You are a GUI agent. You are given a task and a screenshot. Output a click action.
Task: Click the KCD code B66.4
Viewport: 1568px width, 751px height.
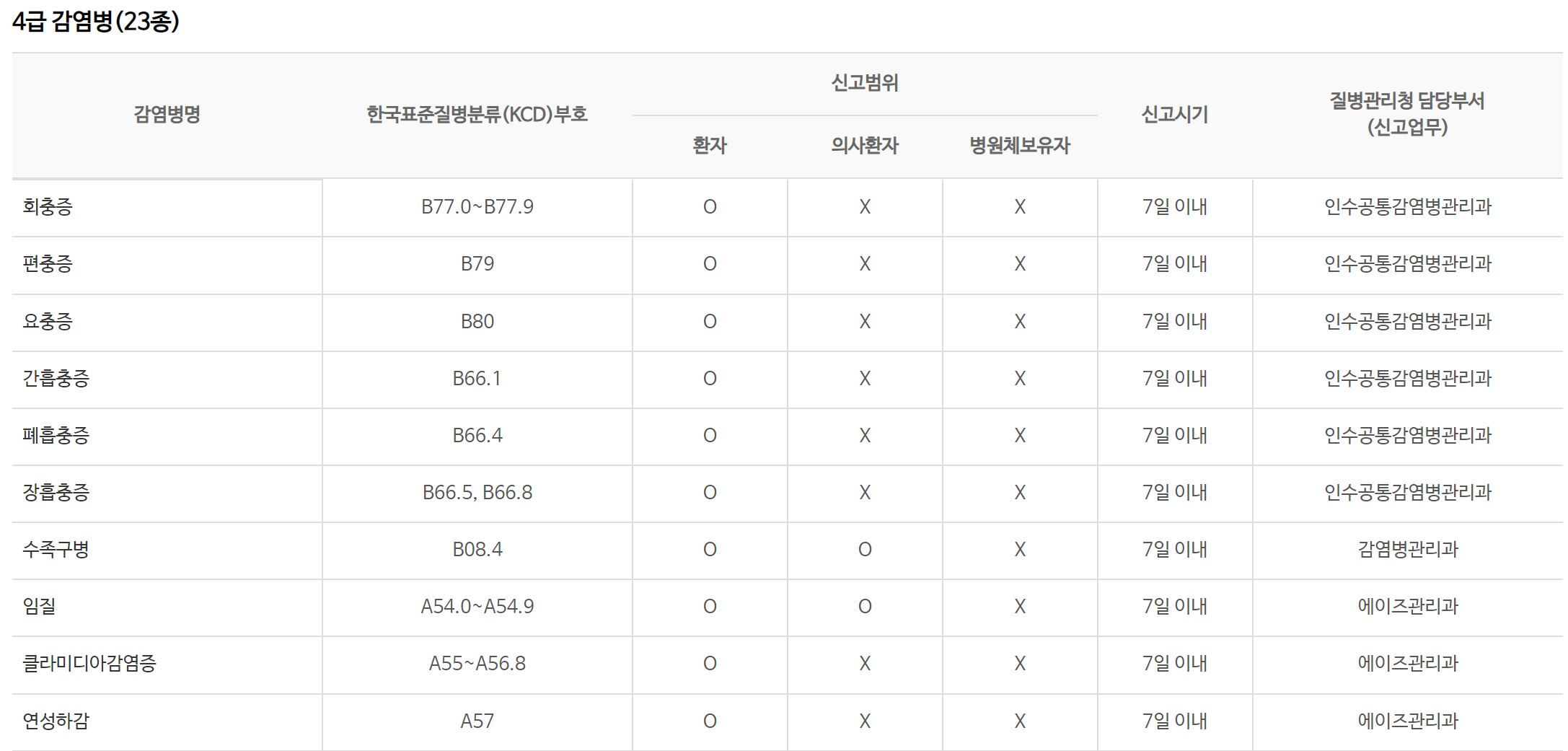(477, 436)
